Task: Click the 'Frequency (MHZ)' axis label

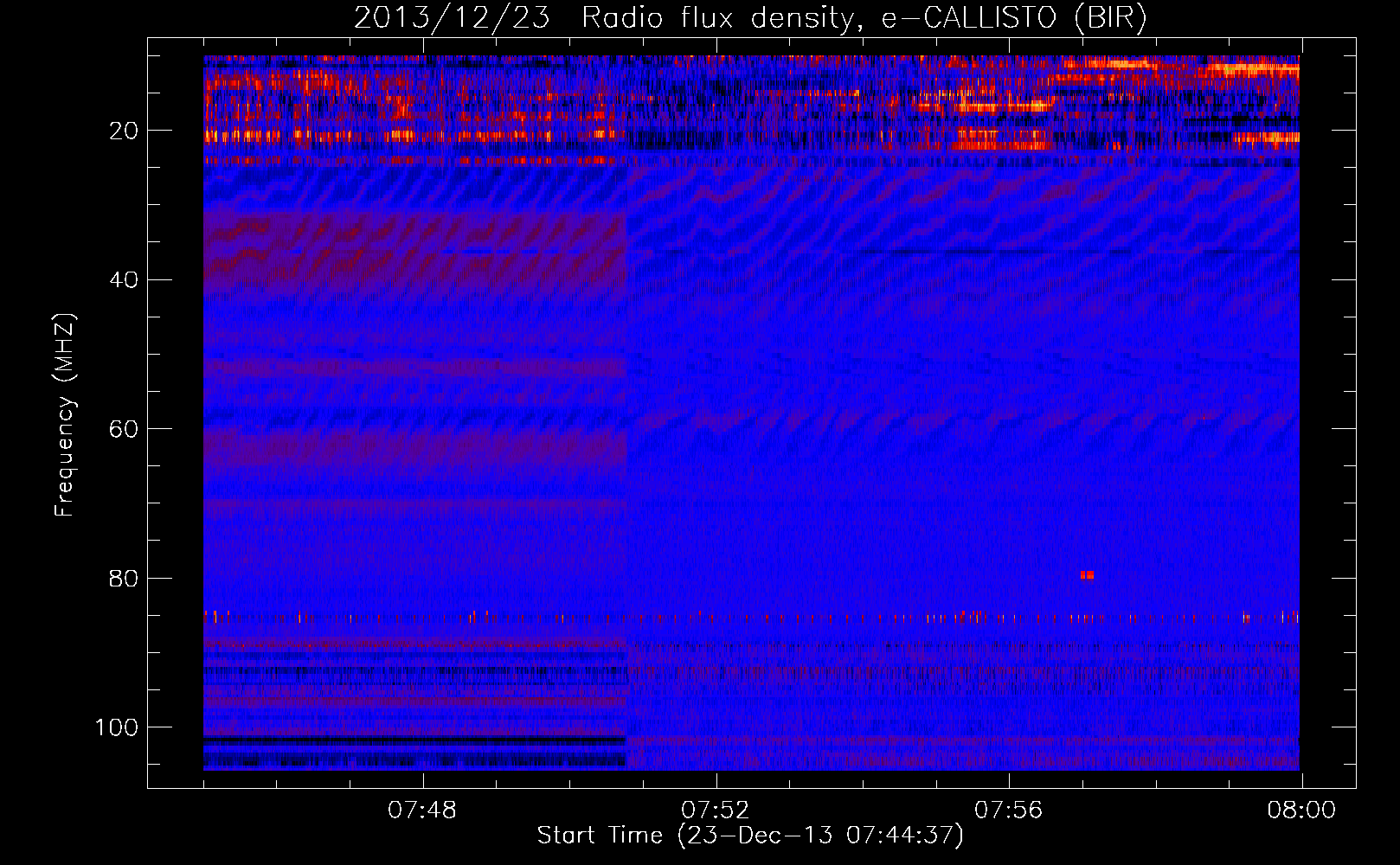Action: tap(65, 414)
